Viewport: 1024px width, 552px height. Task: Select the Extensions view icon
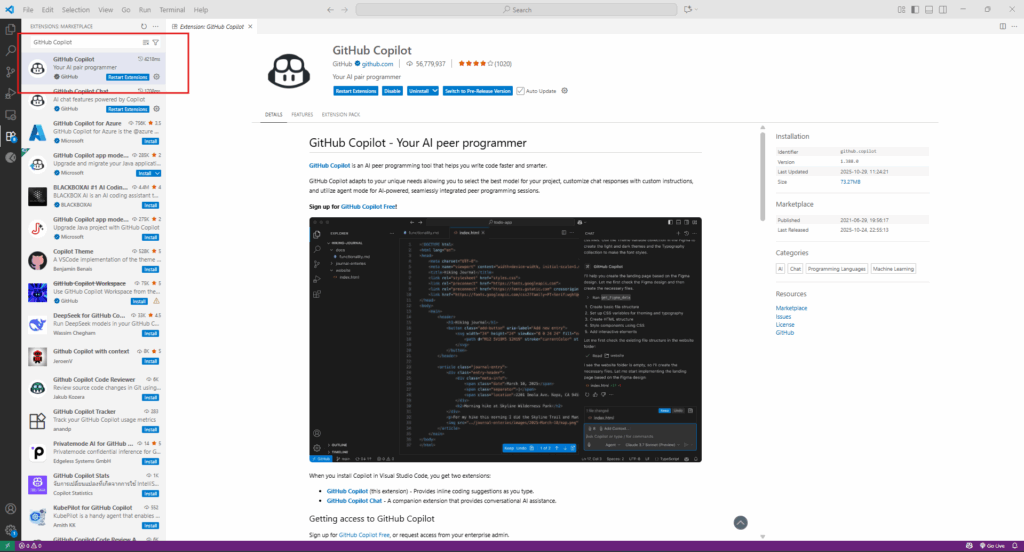10,137
